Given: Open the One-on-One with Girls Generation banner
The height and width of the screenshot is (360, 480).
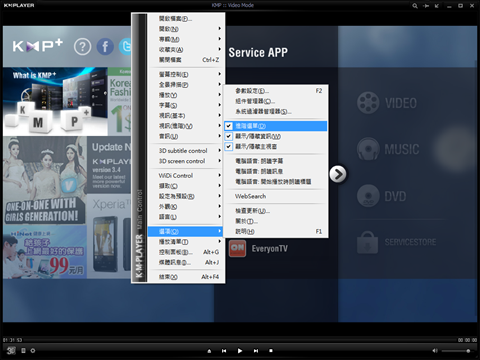Looking at the screenshot, I should [45, 180].
